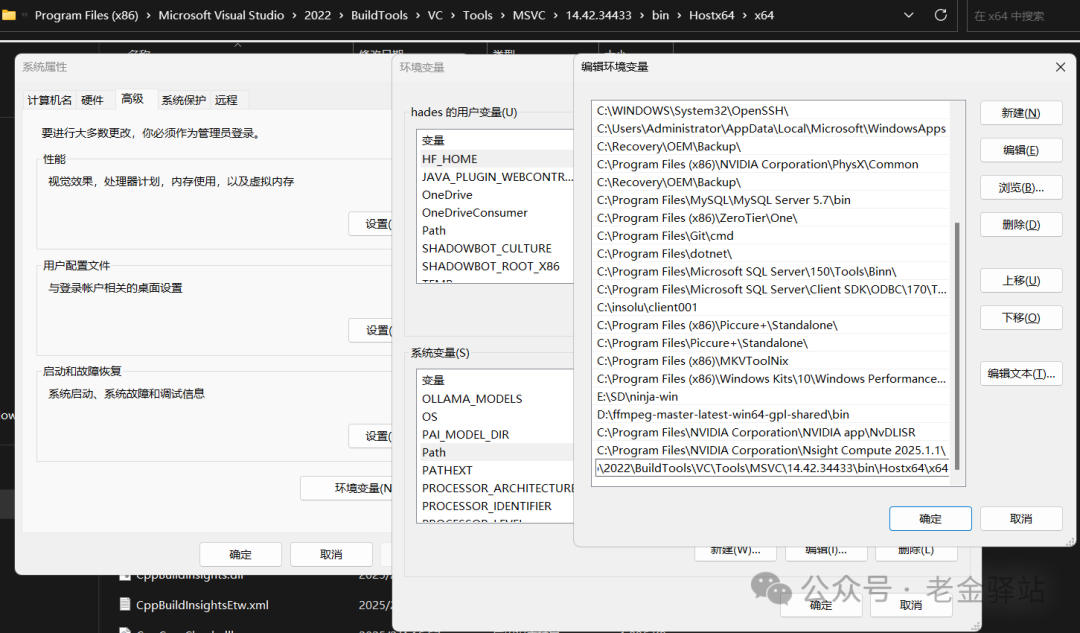
Task: Click the refresh icon in Explorer address bar
Action: (940, 14)
